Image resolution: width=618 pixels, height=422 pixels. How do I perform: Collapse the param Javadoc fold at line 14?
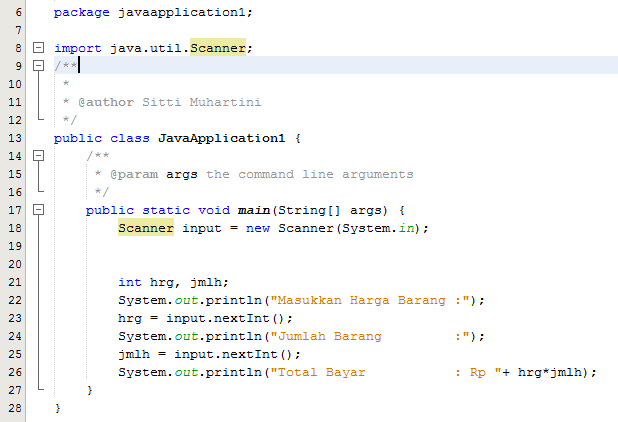tap(38, 156)
